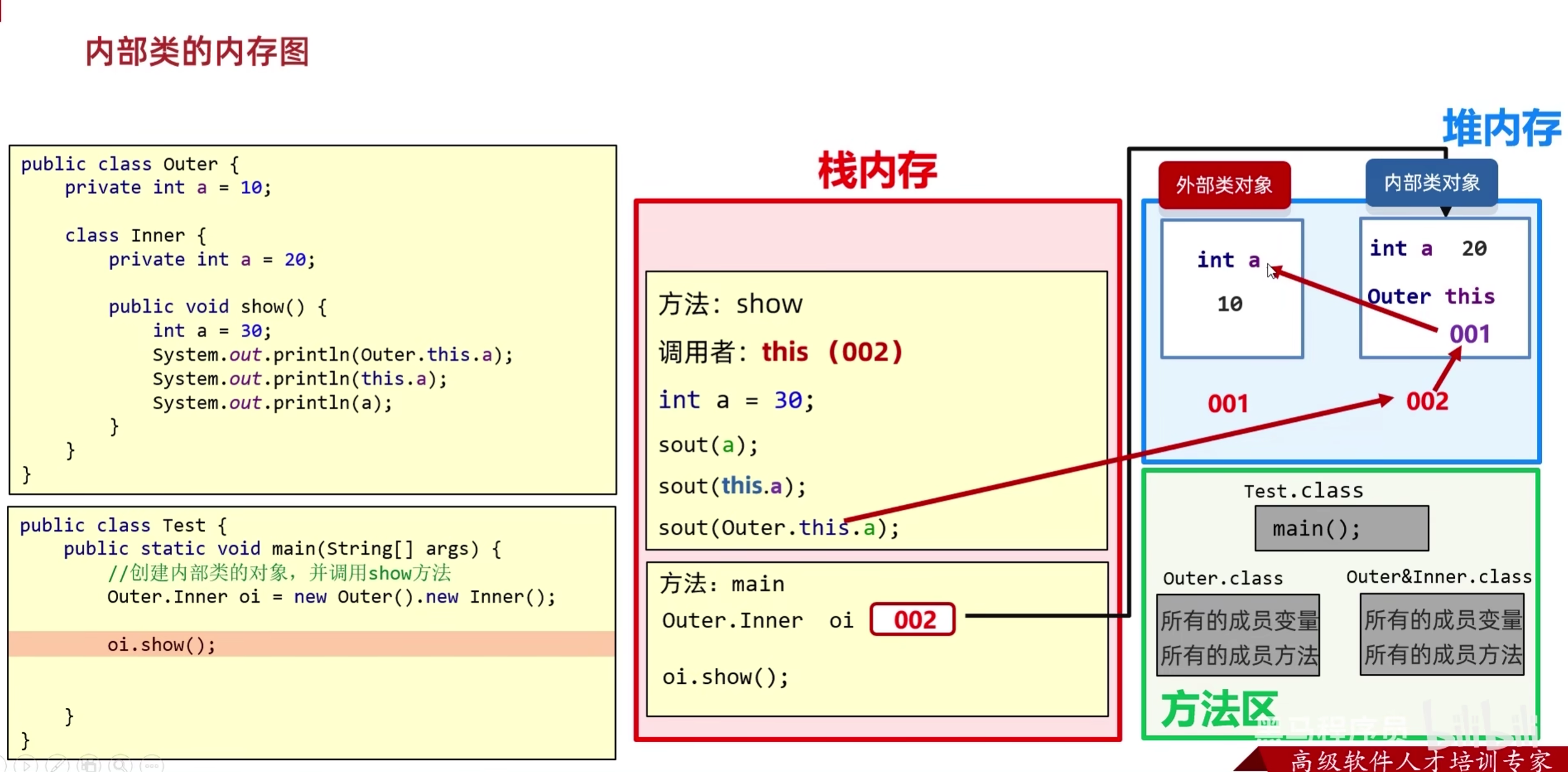
Task: Click the red 002 address box
Action: pyautogui.click(x=912, y=619)
